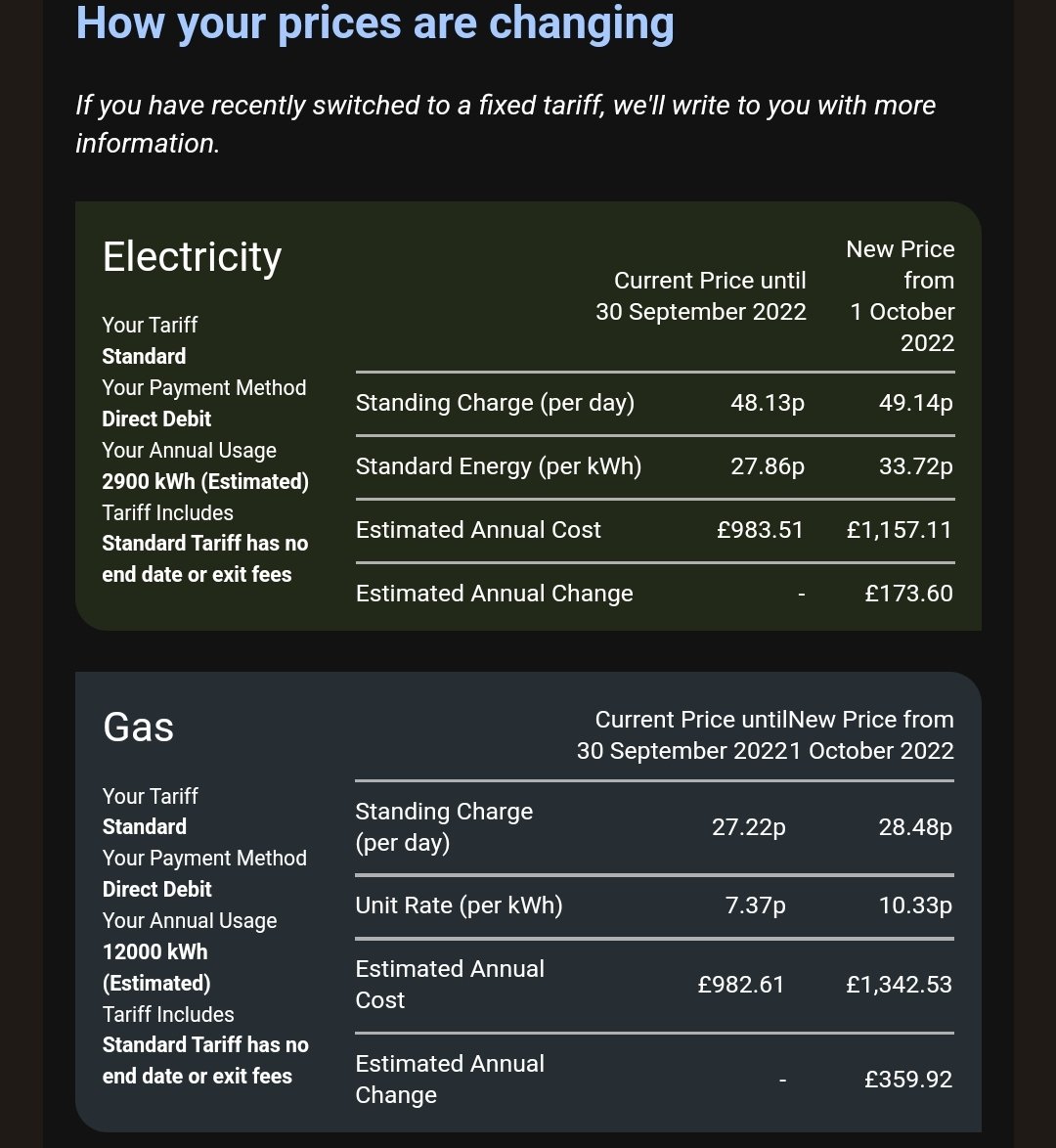Screen dimensions: 1056x1148
Task: Click the gas annual change £359.92
Action: 908,1080
